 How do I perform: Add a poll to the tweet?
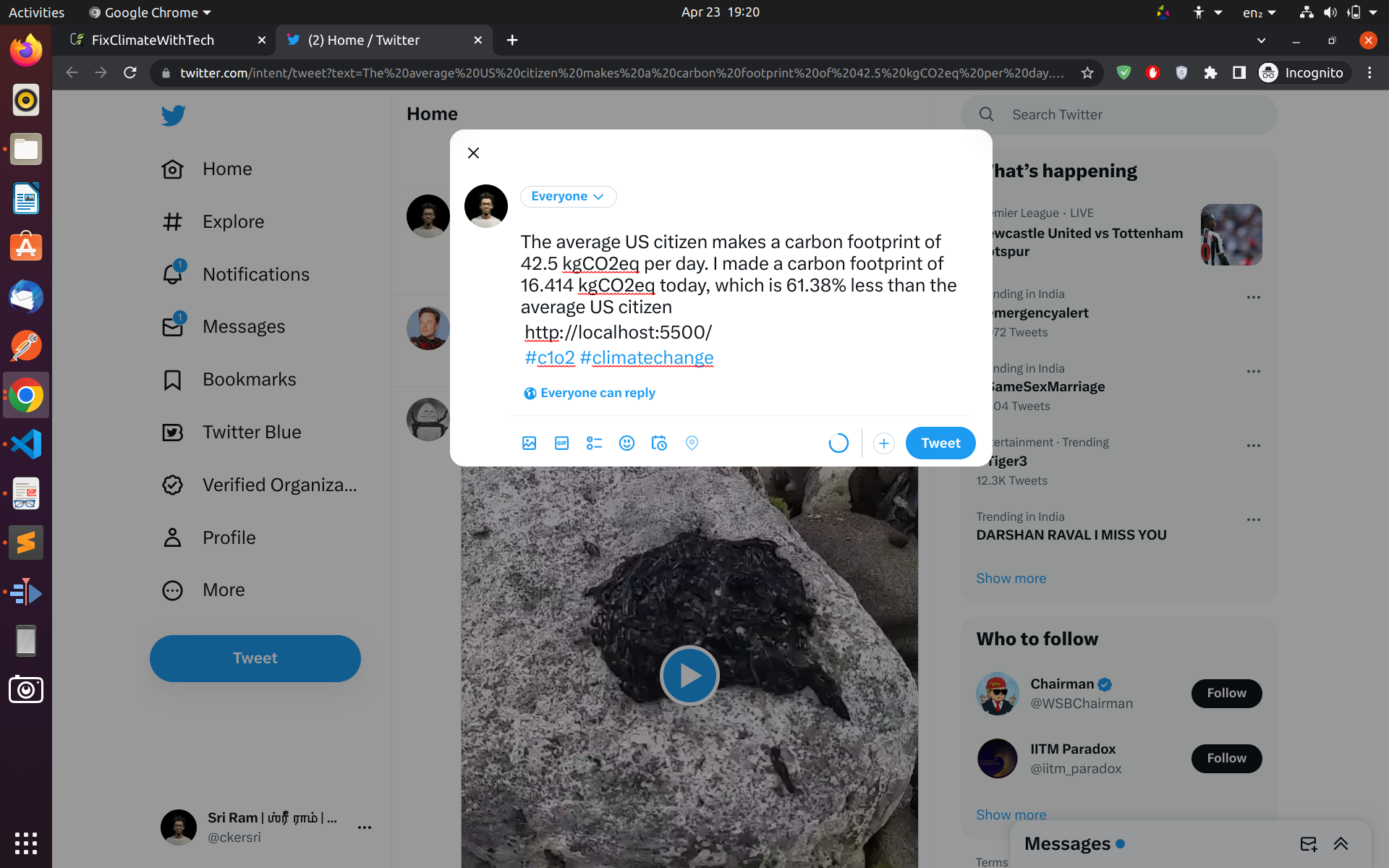tap(594, 443)
